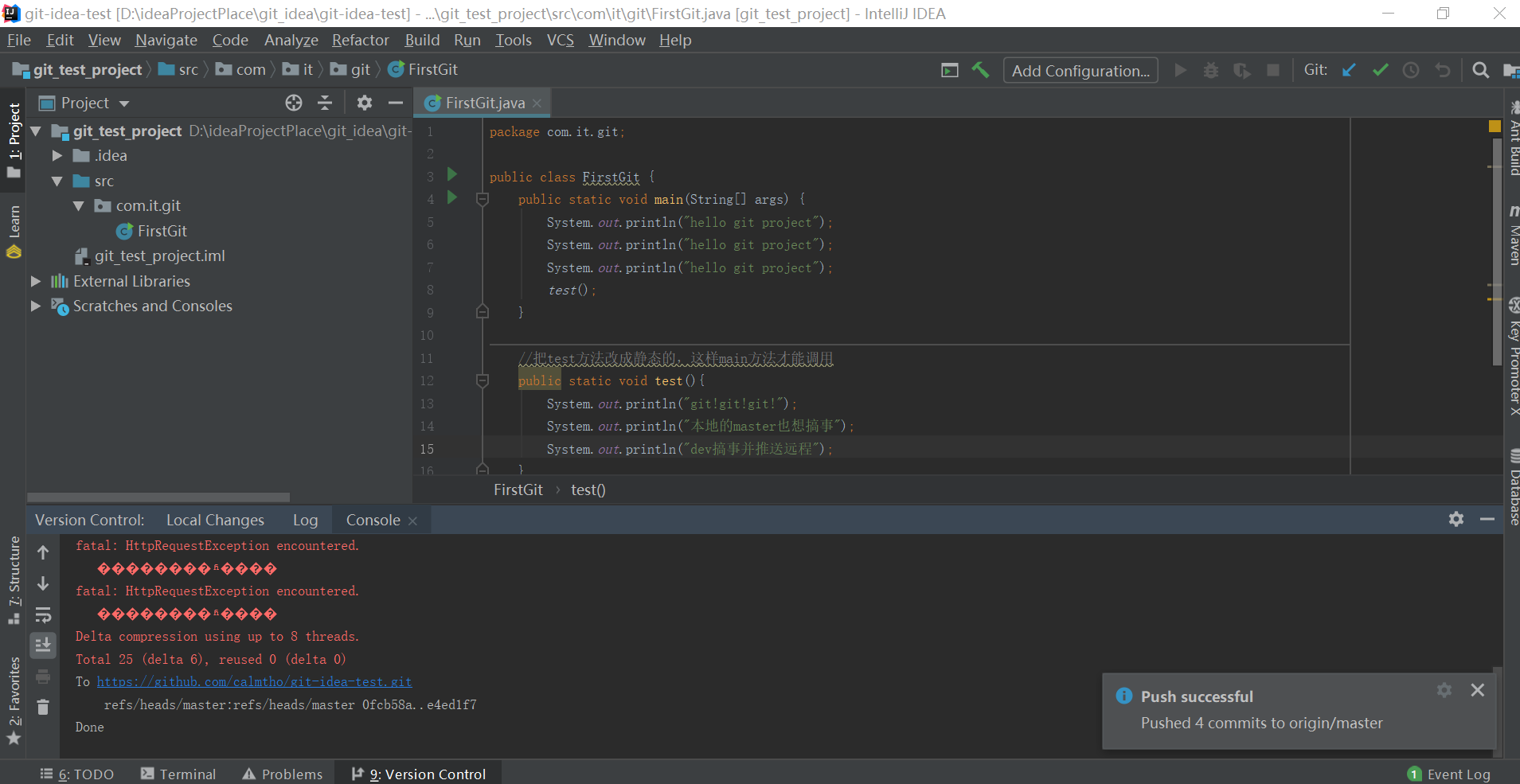Click the Project panel horizontal scrollbar
This screenshot has height=784, width=1520.
(x=158, y=497)
